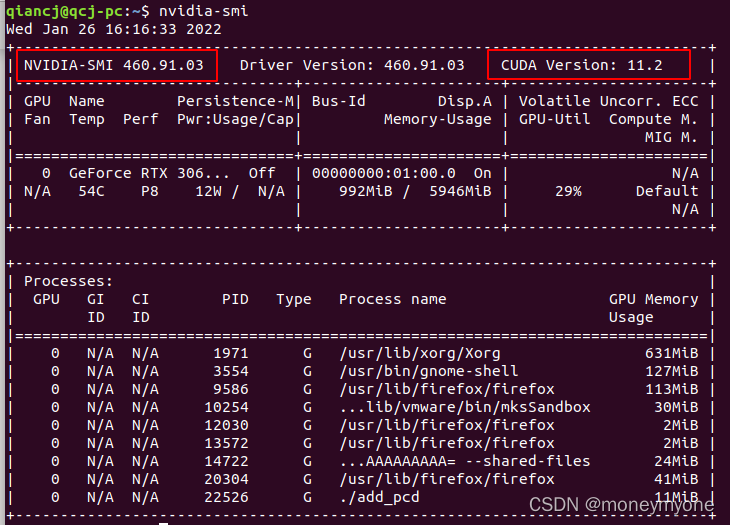Click the process './add_pcd'
Viewport: 730px width, 525px height.
[x=379, y=498]
